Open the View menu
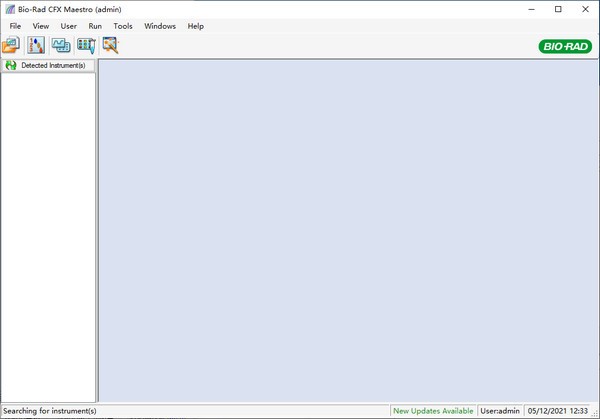The width and height of the screenshot is (600, 419). tap(40, 26)
